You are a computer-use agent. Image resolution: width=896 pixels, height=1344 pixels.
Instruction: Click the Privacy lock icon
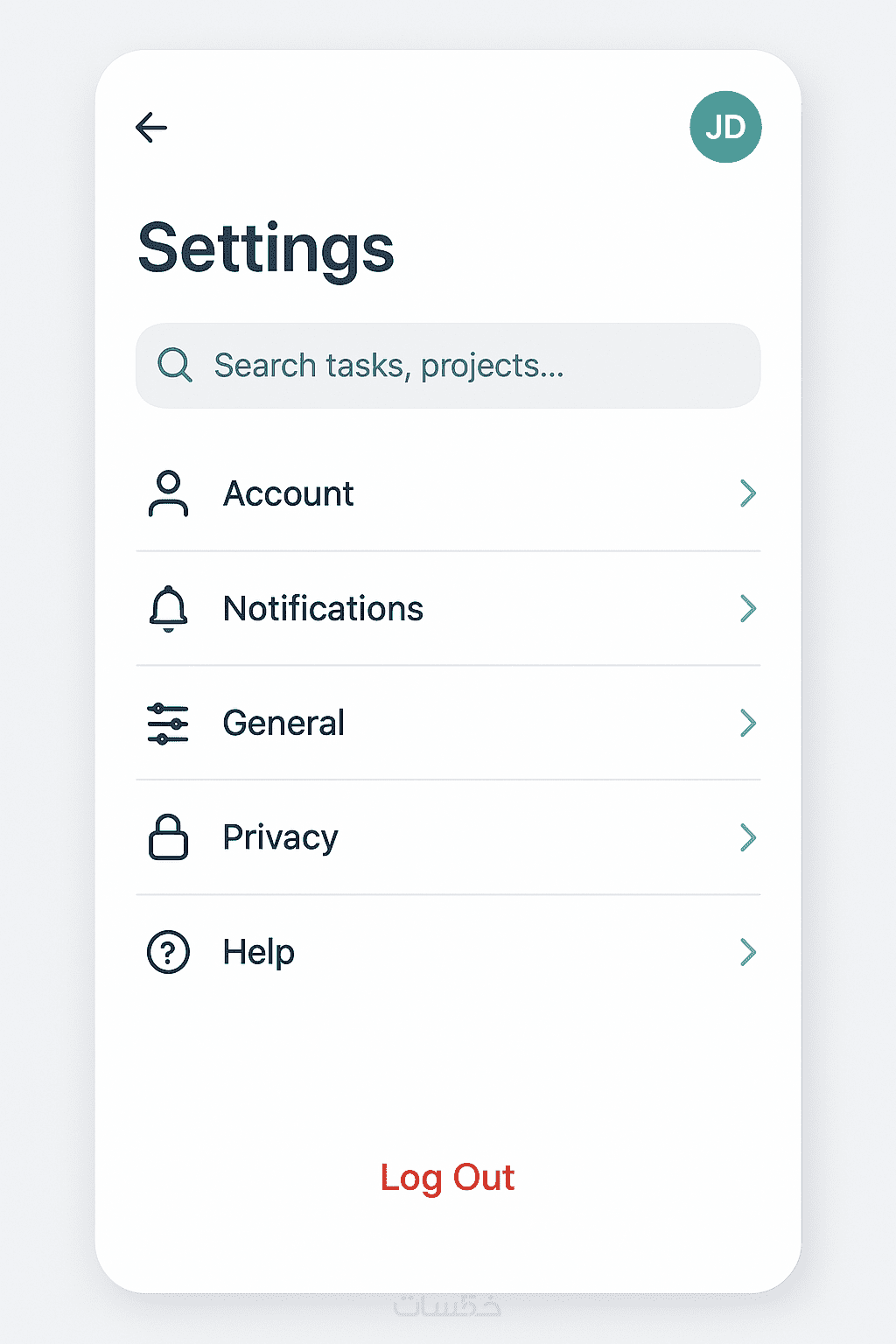click(168, 838)
